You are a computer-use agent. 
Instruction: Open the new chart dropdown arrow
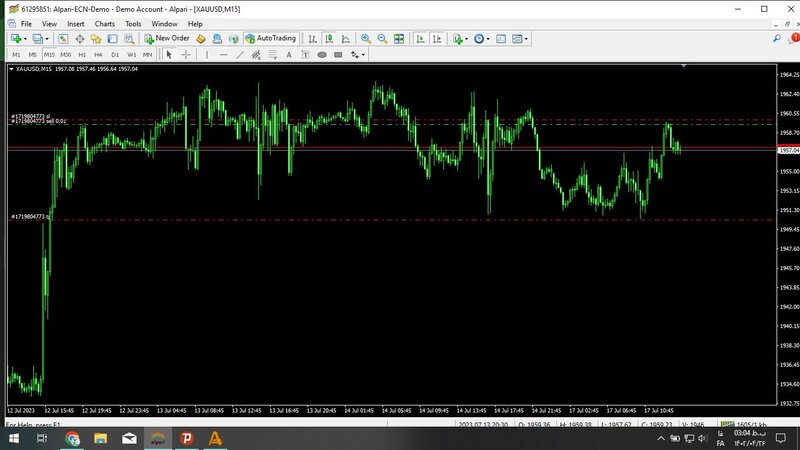tap(25, 38)
